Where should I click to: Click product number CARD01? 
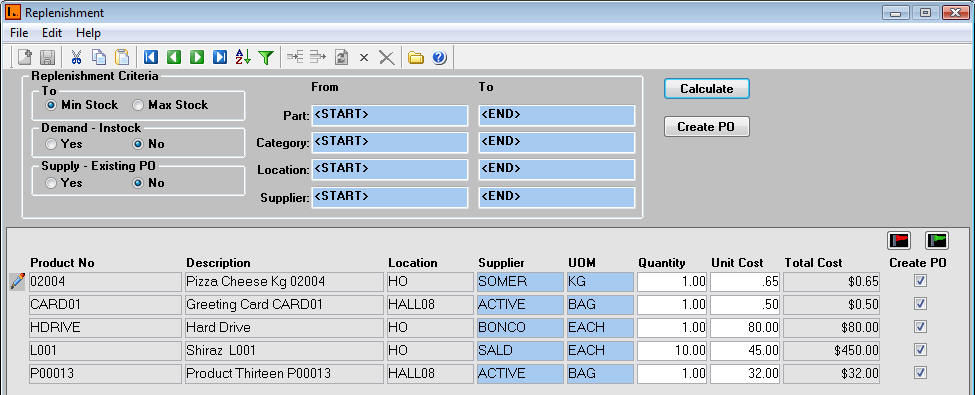click(105, 305)
